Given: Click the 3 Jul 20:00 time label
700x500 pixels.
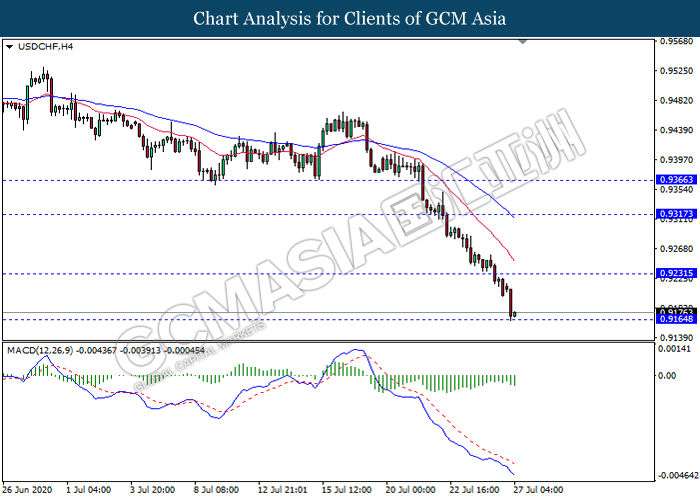Looking at the screenshot, I should pyautogui.click(x=153, y=490).
